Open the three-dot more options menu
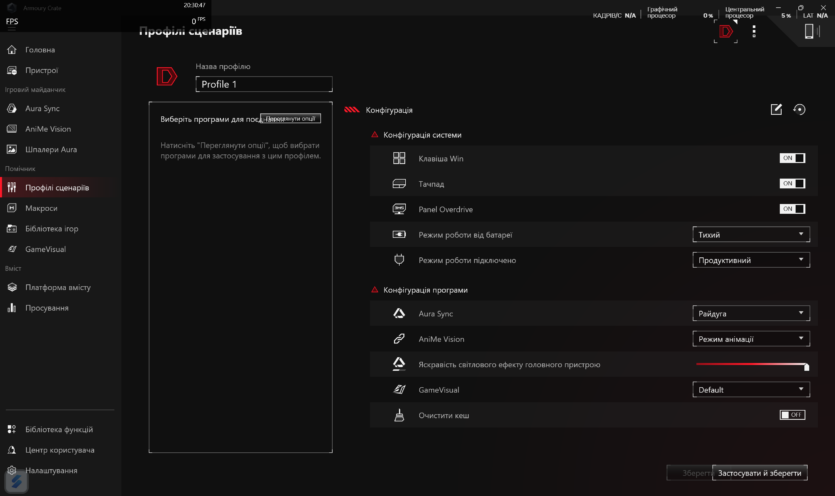835x496 pixels. coord(754,31)
